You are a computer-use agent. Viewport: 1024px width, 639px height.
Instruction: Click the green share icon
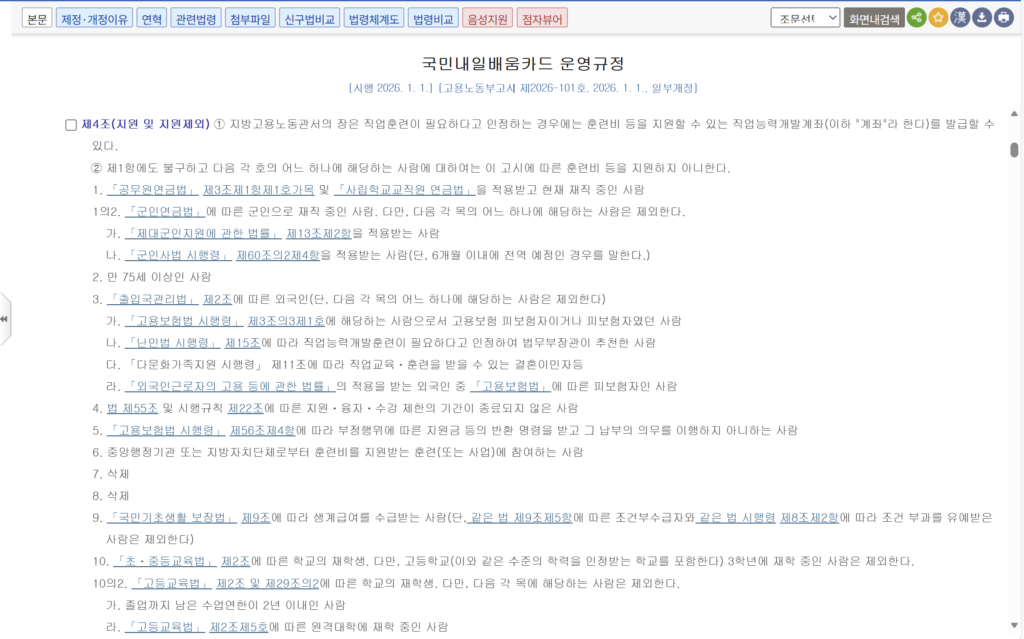(x=916, y=17)
